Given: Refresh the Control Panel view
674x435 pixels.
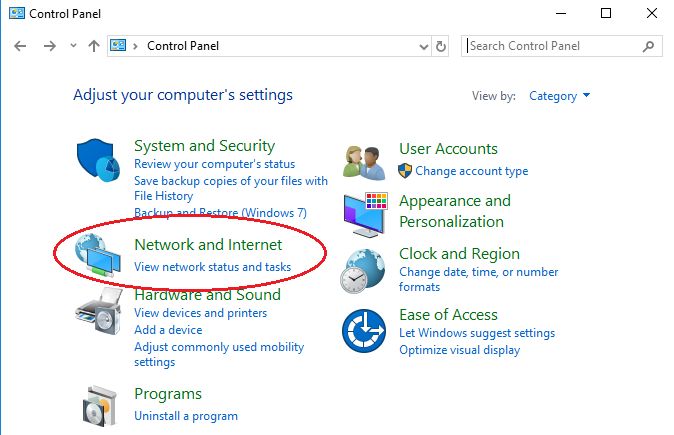Looking at the screenshot, I should tap(441, 46).
